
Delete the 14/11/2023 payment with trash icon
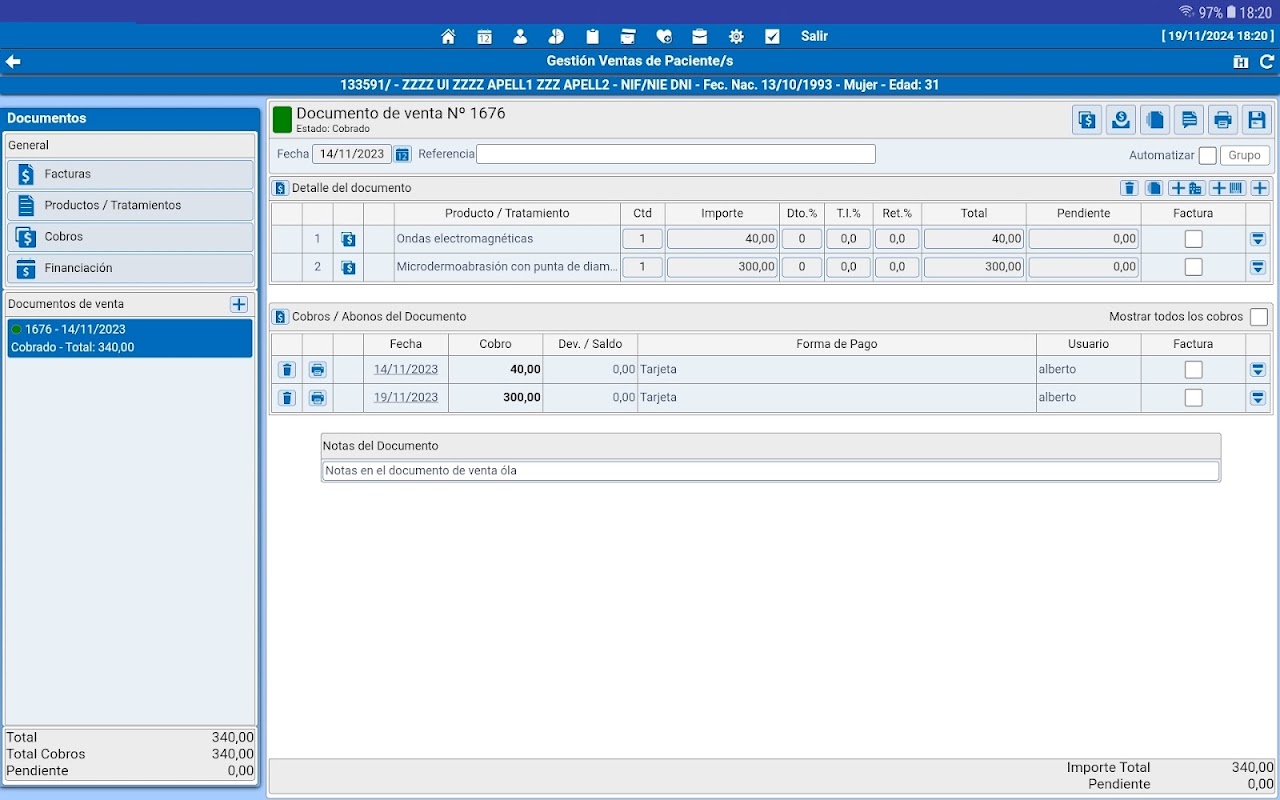coord(287,370)
